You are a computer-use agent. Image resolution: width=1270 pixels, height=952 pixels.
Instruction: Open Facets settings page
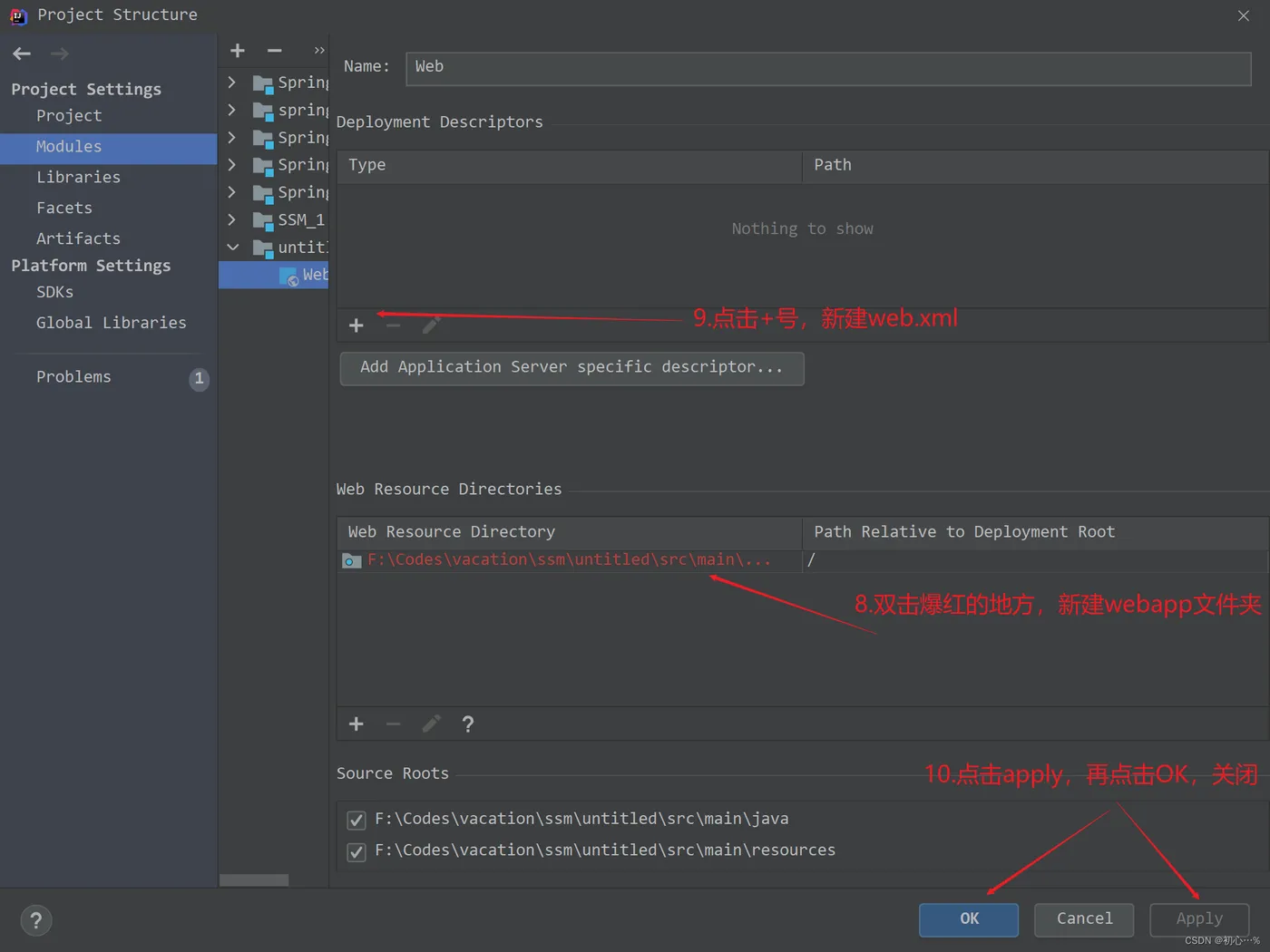click(64, 208)
